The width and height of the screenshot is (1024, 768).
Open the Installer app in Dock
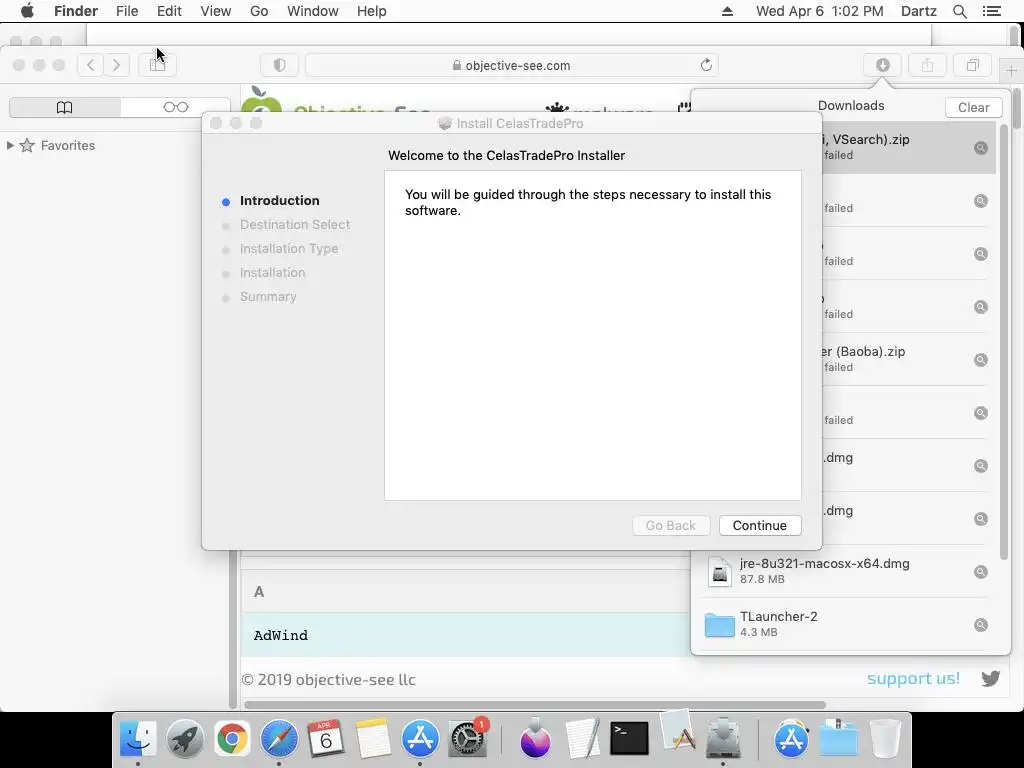pos(723,739)
